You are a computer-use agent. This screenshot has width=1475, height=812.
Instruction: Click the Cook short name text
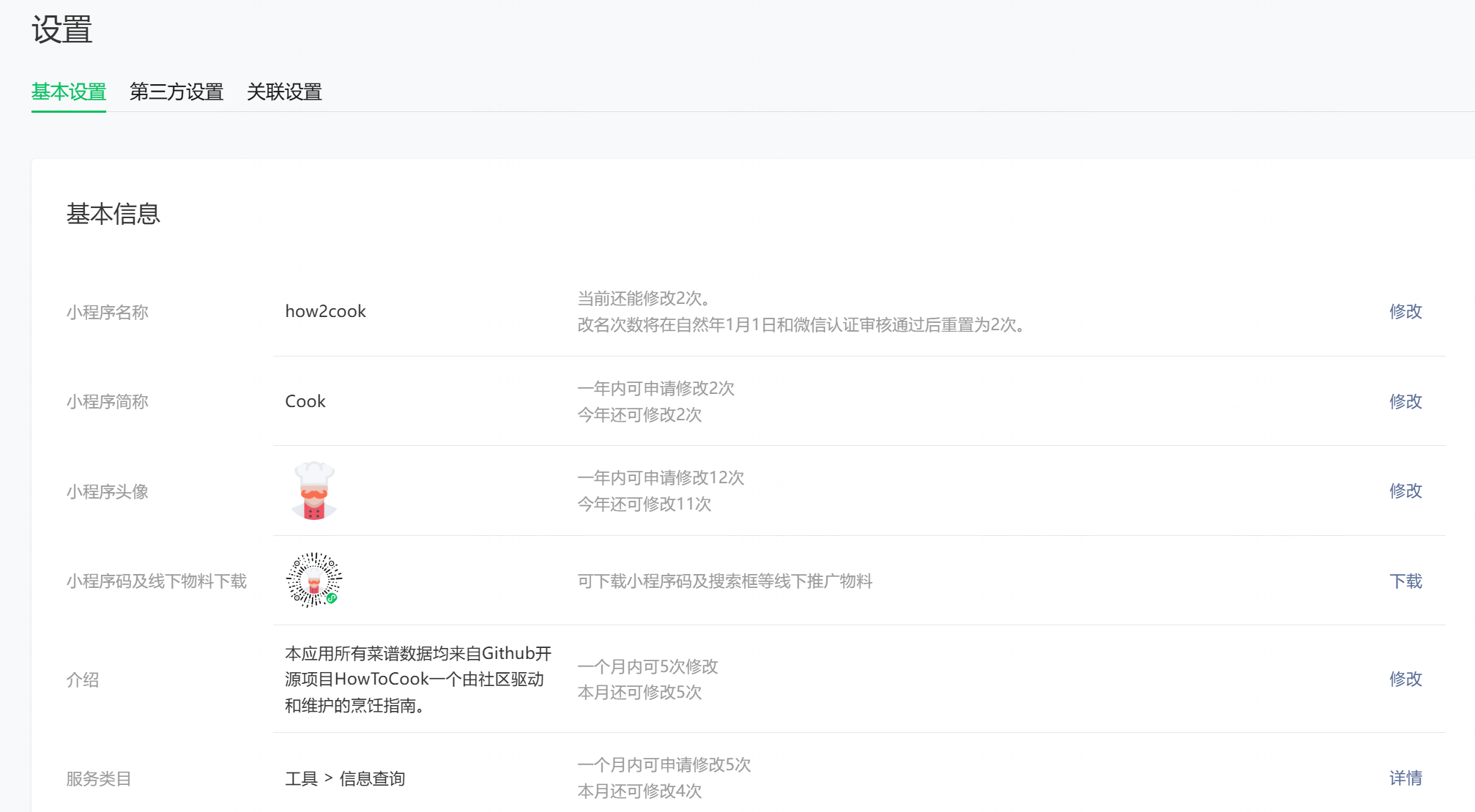305,401
